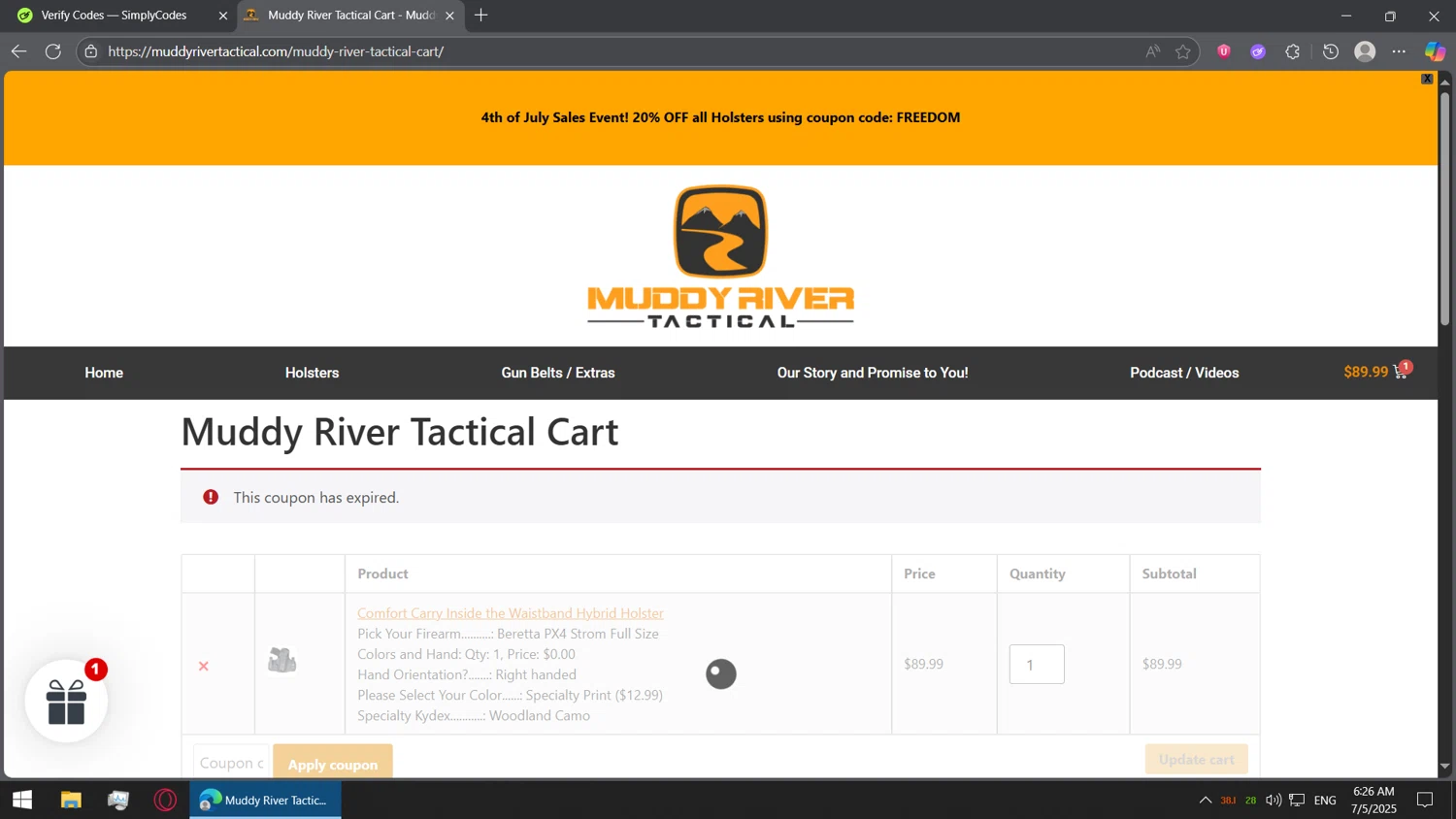Click the 'Specialty Kydex: Woodland Camo' line
Viewport: 1456px width, 819px height.
coord(474,715)
